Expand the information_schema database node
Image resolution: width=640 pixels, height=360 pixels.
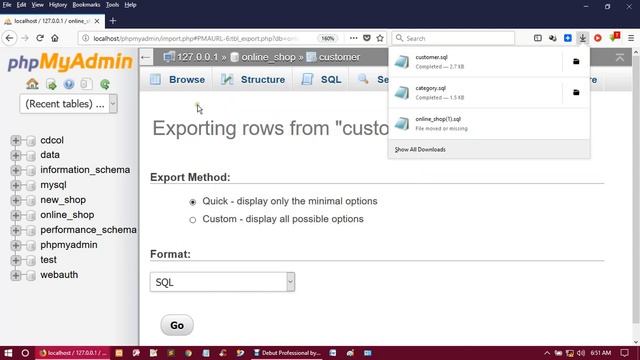click(x=16, y=170)
